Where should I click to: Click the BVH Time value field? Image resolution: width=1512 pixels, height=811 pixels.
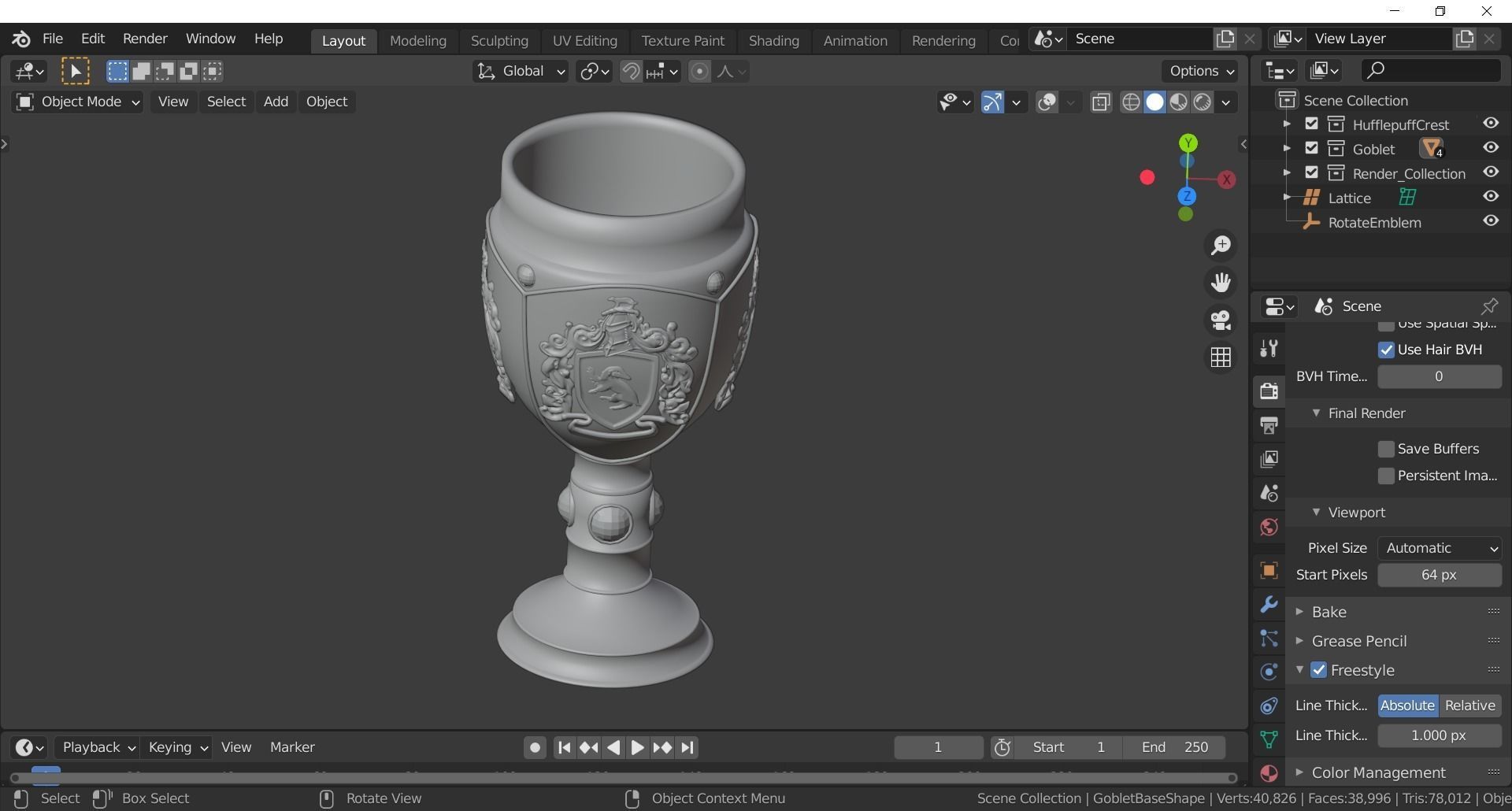point(1439,376)
